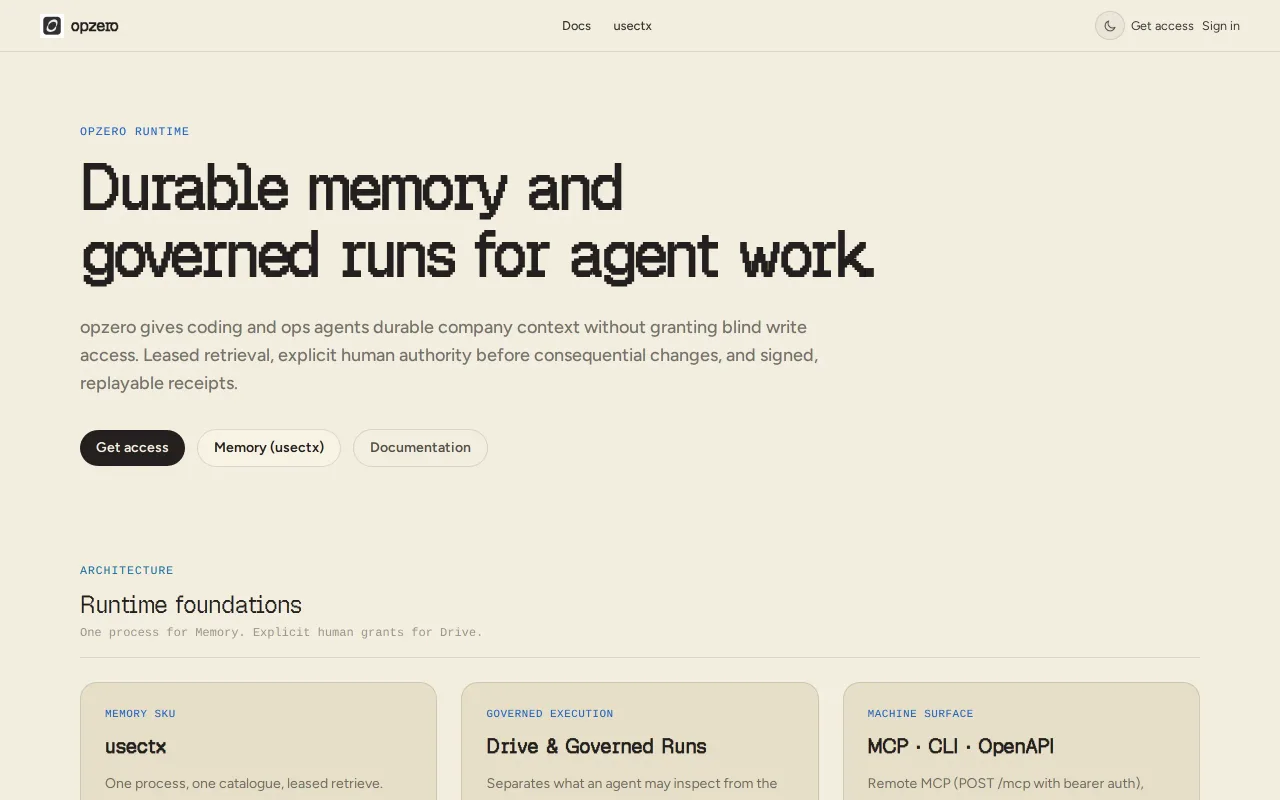Image resolution: width=1280 pixels, height=800 pixels.
Task: Open the usectx nav link
Action: [x=632, y=26]
